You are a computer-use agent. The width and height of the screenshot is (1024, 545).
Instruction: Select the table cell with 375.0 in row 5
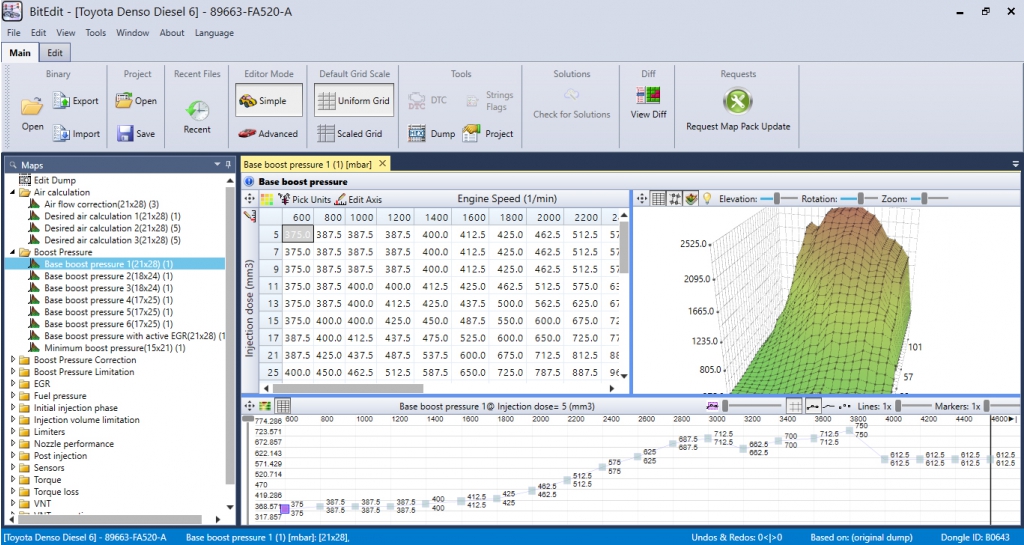298,234
